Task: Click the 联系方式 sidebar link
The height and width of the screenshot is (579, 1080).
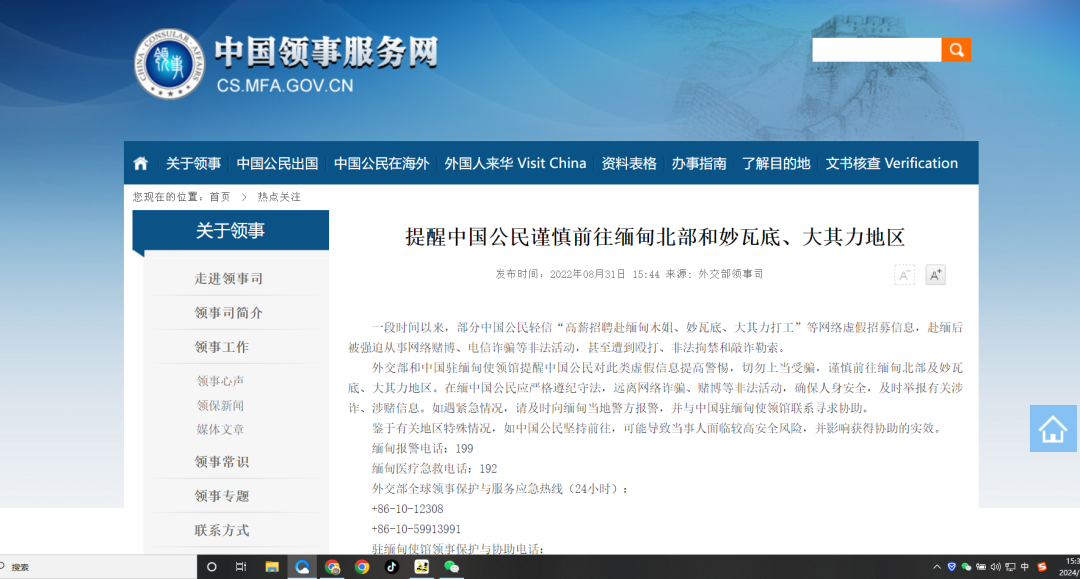Action: pyautogui.click(x=222, y=530)
